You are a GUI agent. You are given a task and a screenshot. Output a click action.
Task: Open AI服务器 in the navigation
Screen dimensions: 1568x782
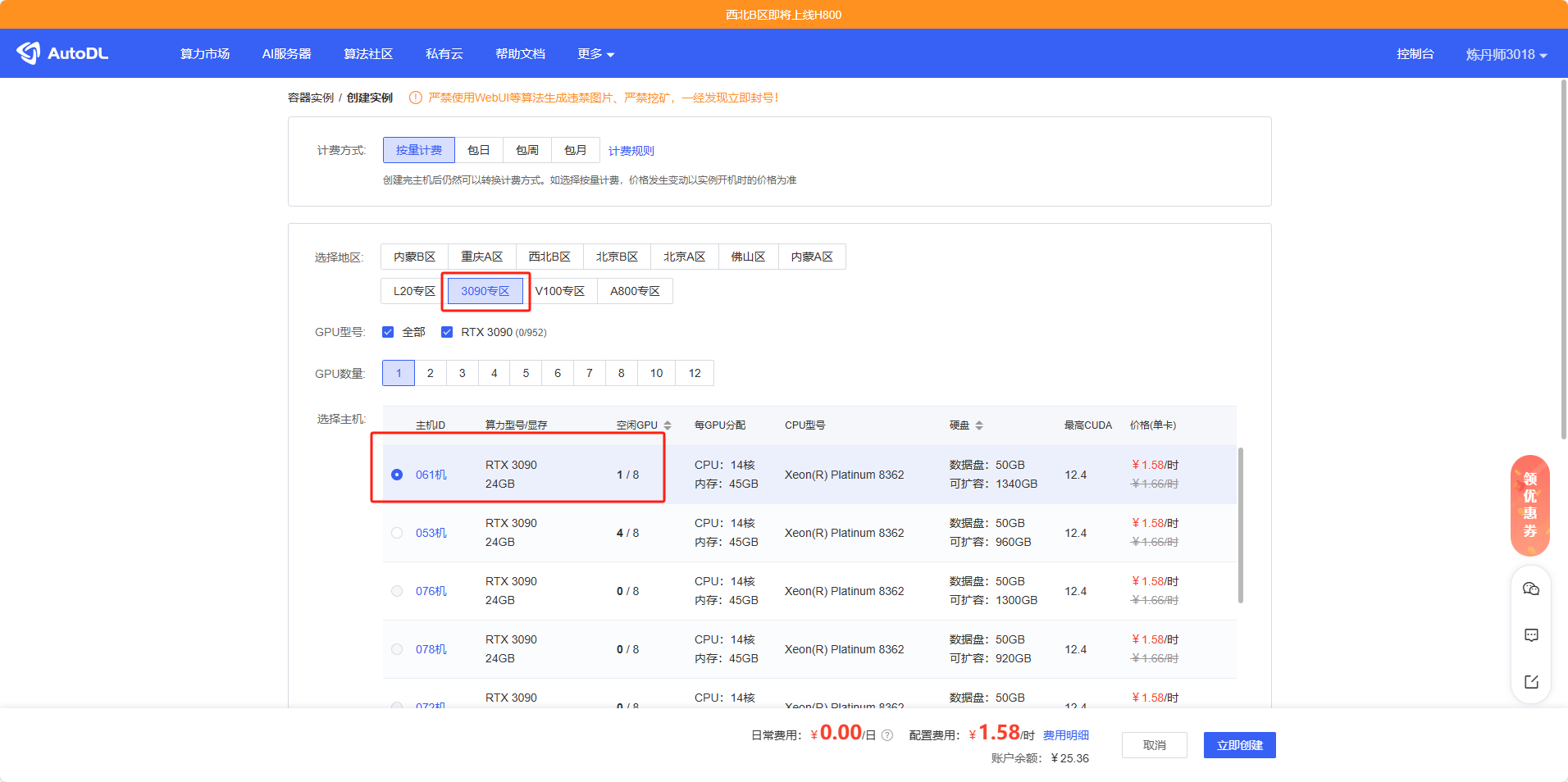pyautogui.click(x=287, y=54)
